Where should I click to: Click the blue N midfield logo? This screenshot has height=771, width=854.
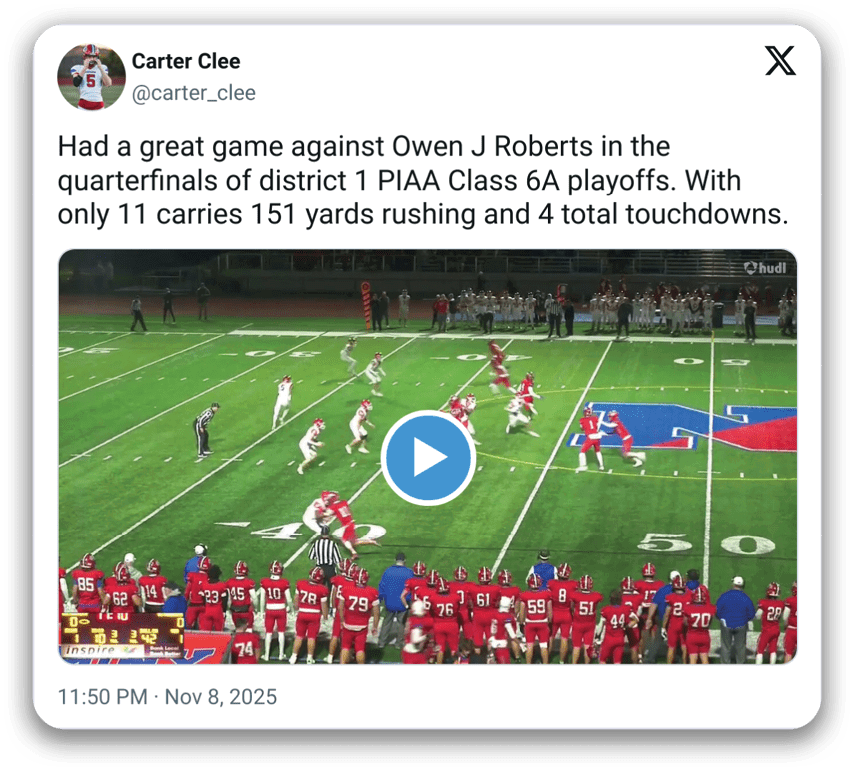pos(681,427)
